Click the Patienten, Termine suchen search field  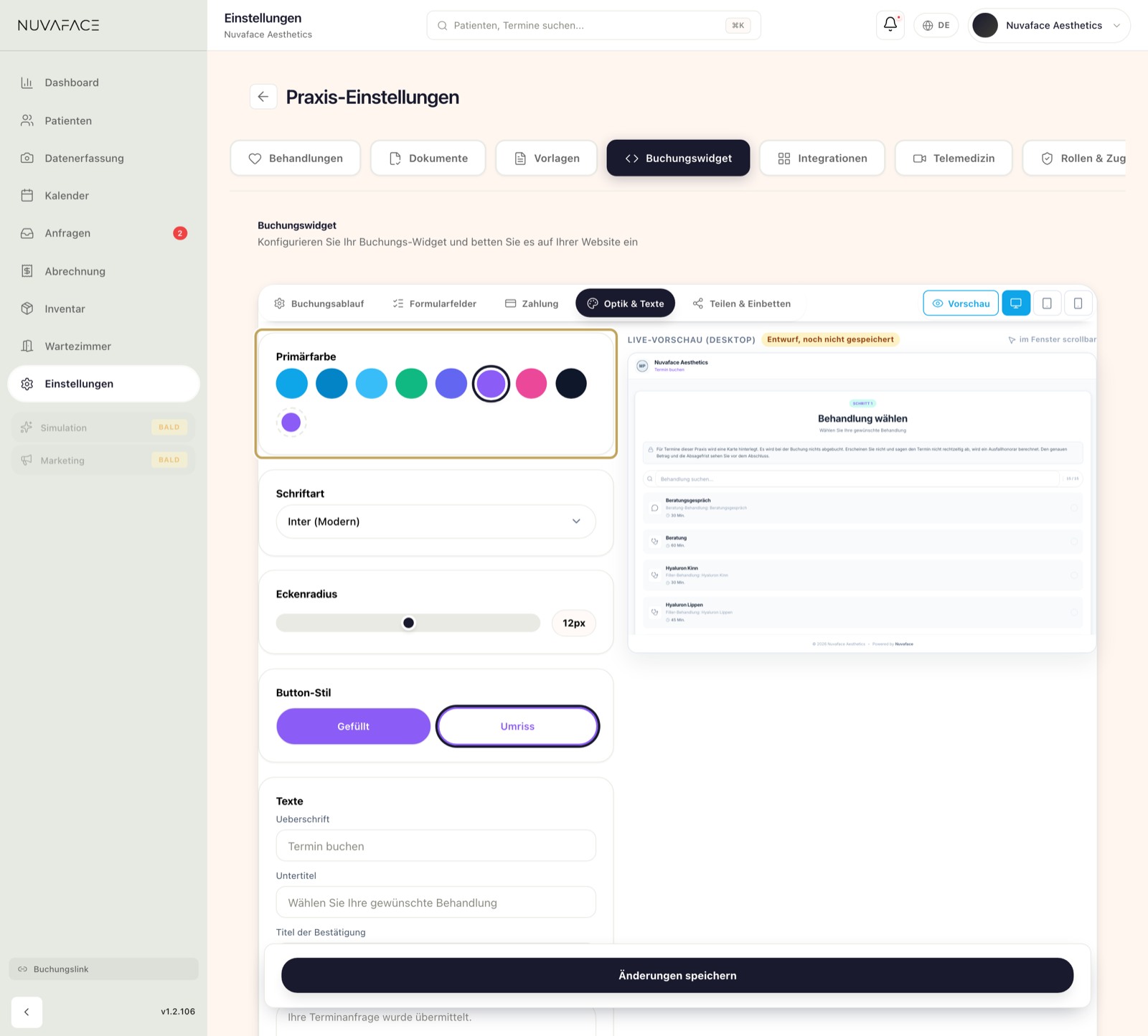593,25
